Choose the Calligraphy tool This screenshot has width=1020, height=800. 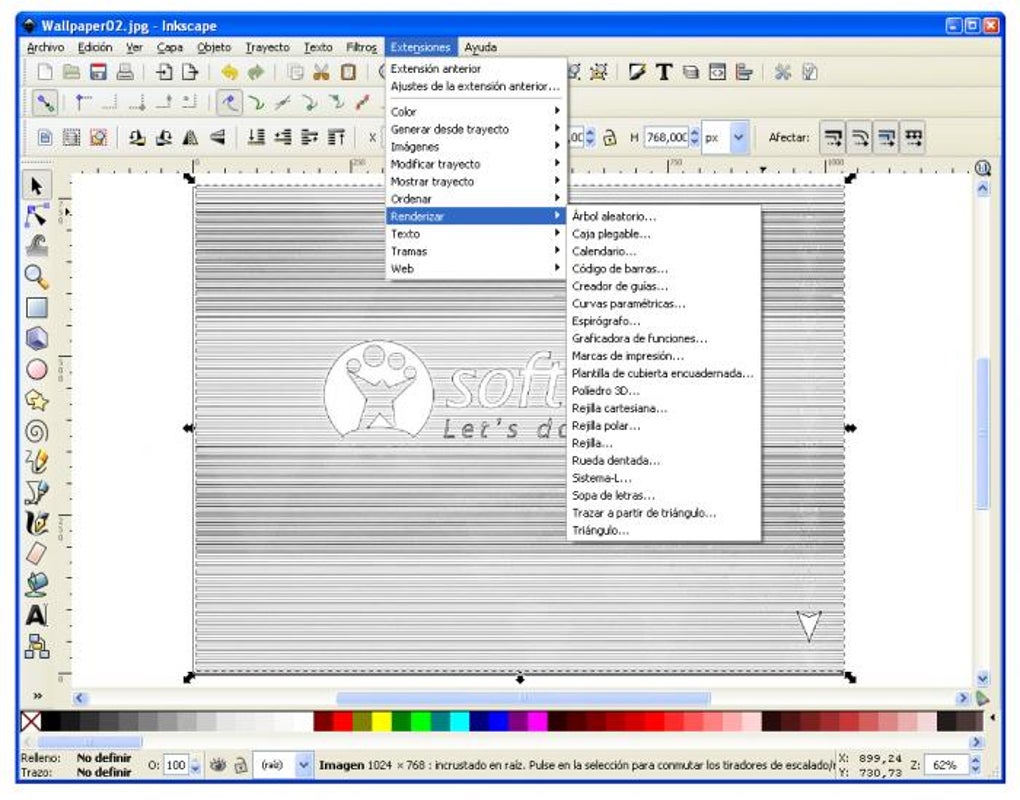[36, 523]
